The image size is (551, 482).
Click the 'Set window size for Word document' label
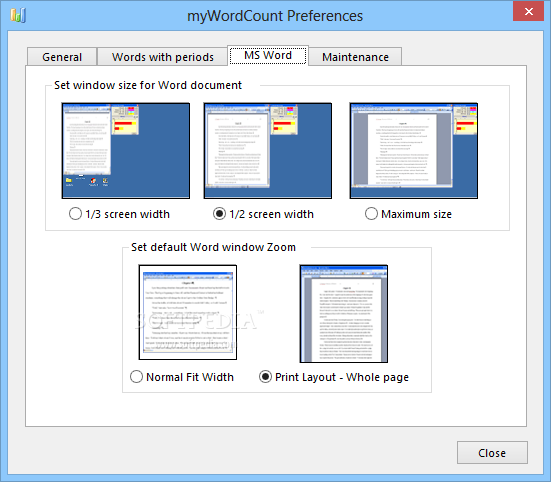[x=148, y=85]
